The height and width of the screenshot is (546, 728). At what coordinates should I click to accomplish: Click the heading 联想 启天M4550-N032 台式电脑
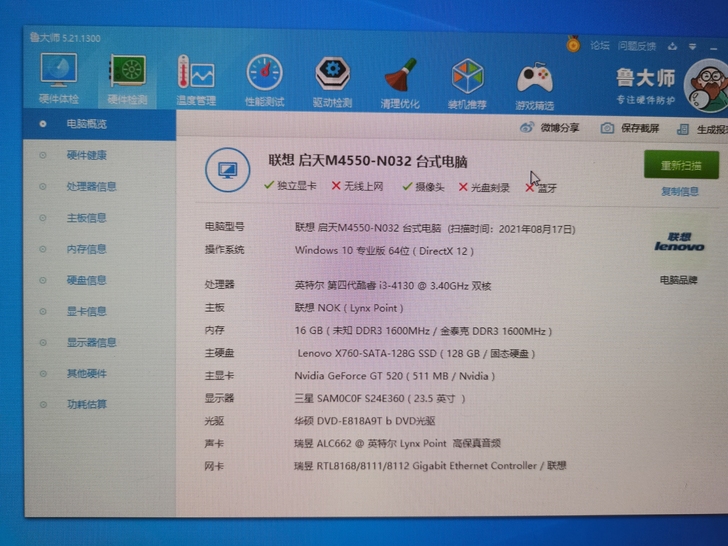(x=368, y=161)
